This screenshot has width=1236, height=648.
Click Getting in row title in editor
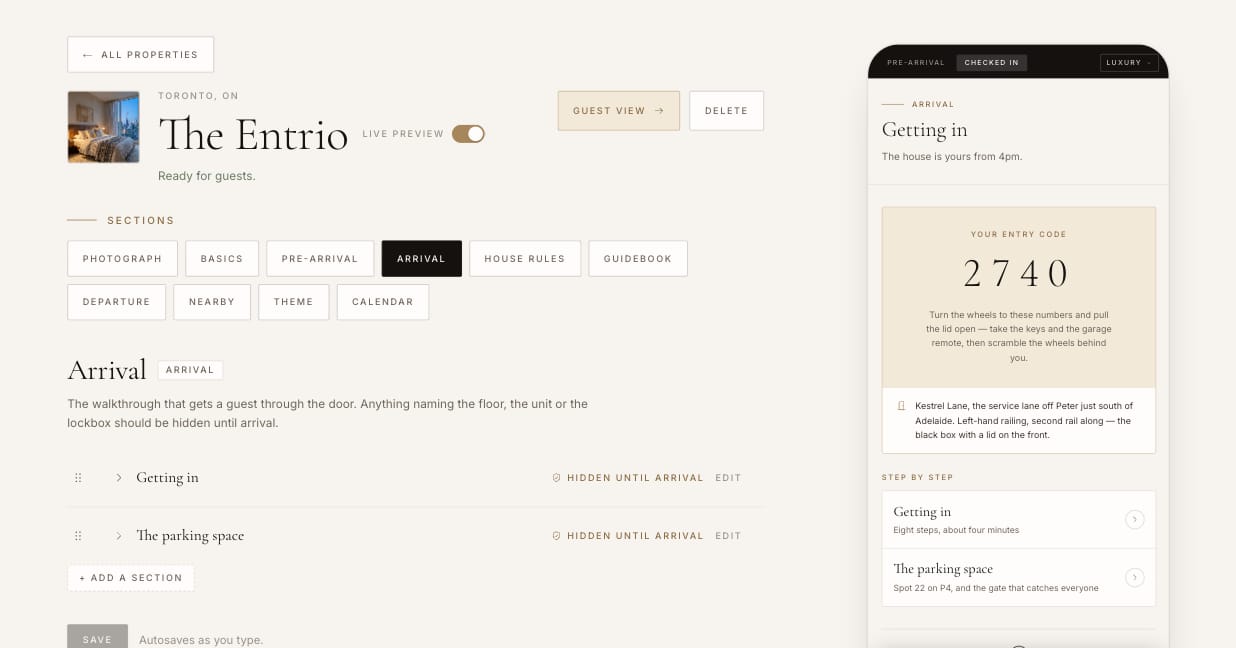[168, 478]
